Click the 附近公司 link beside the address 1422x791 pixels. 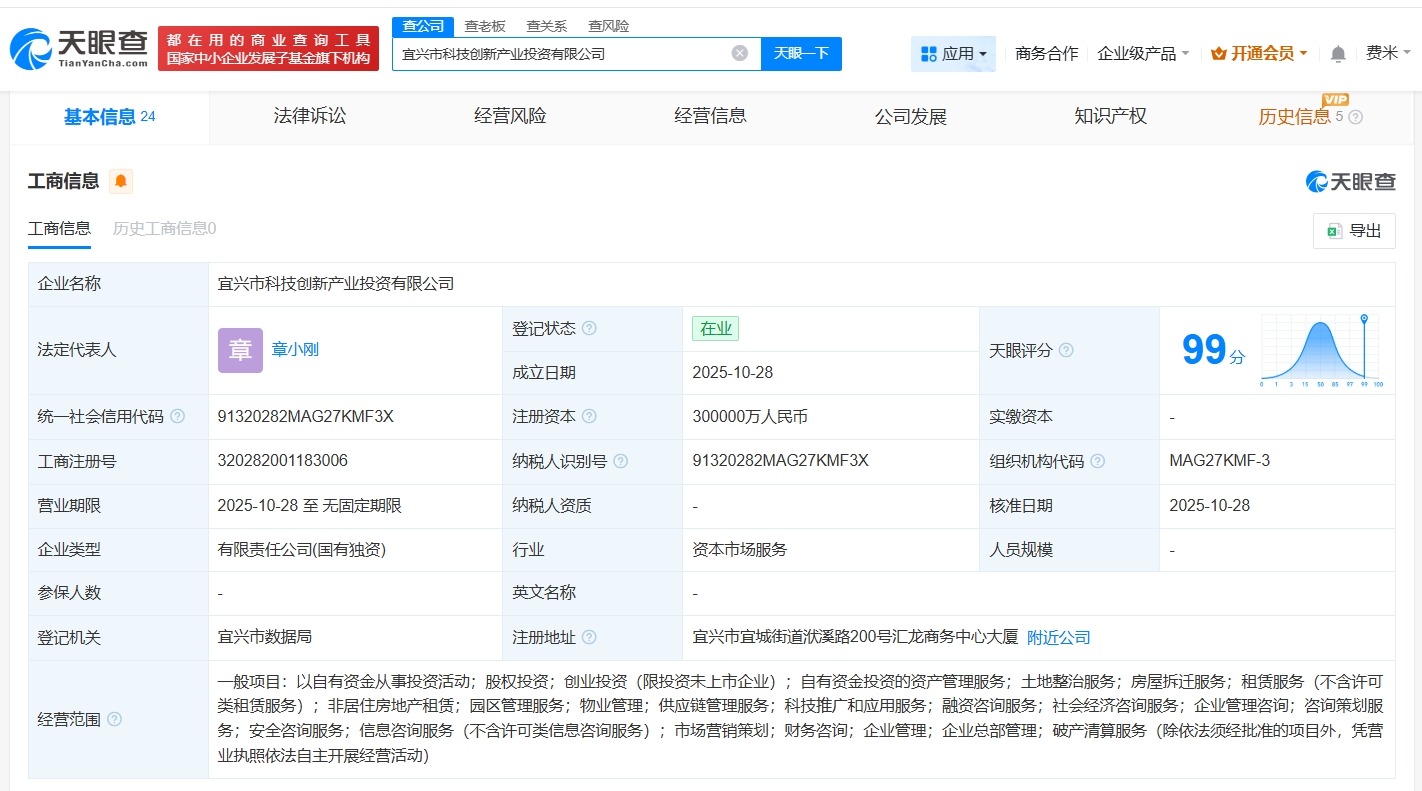click(1059, 637)
